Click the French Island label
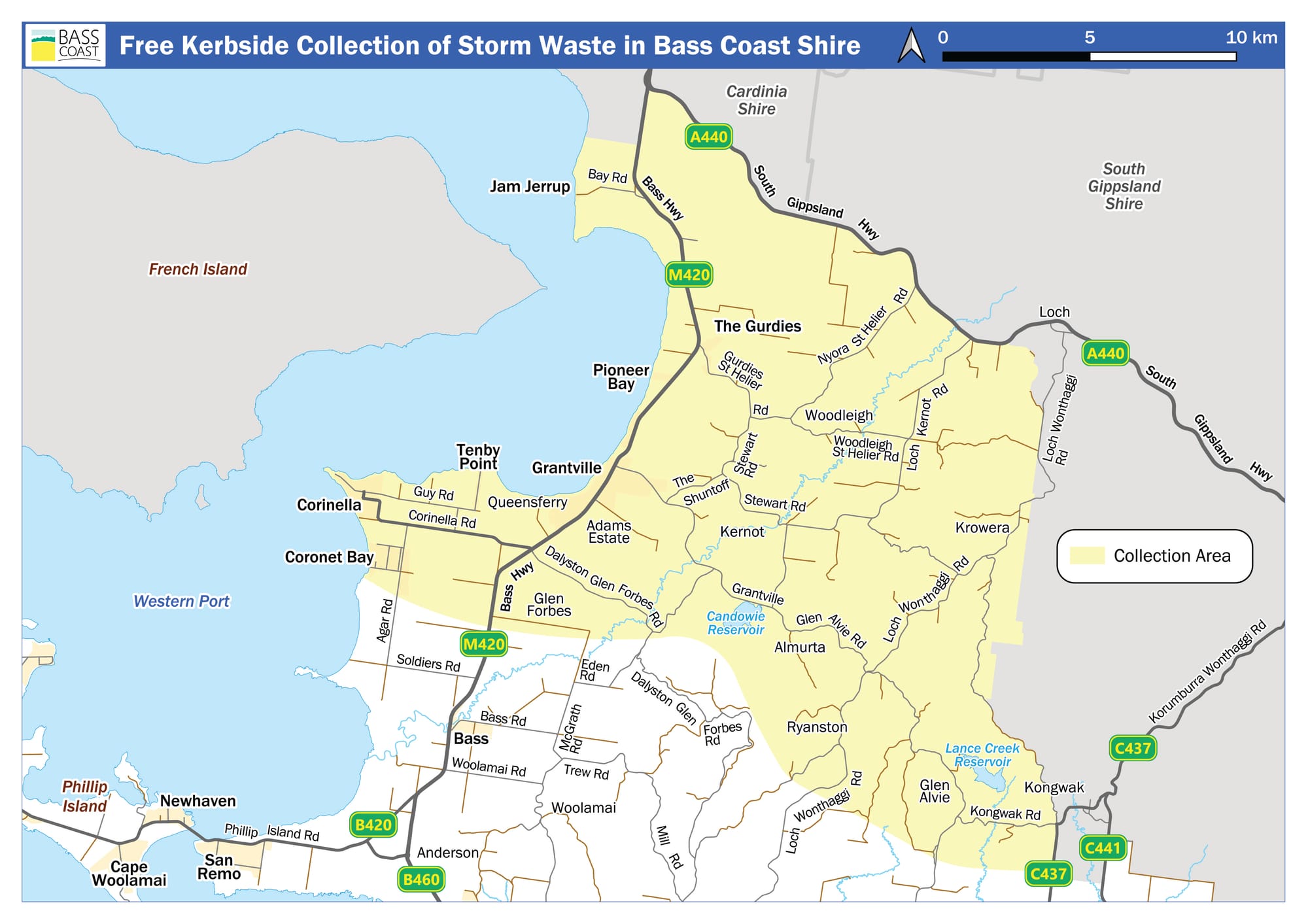This screenshot has width=1308, height=924. tap(198, 269)
